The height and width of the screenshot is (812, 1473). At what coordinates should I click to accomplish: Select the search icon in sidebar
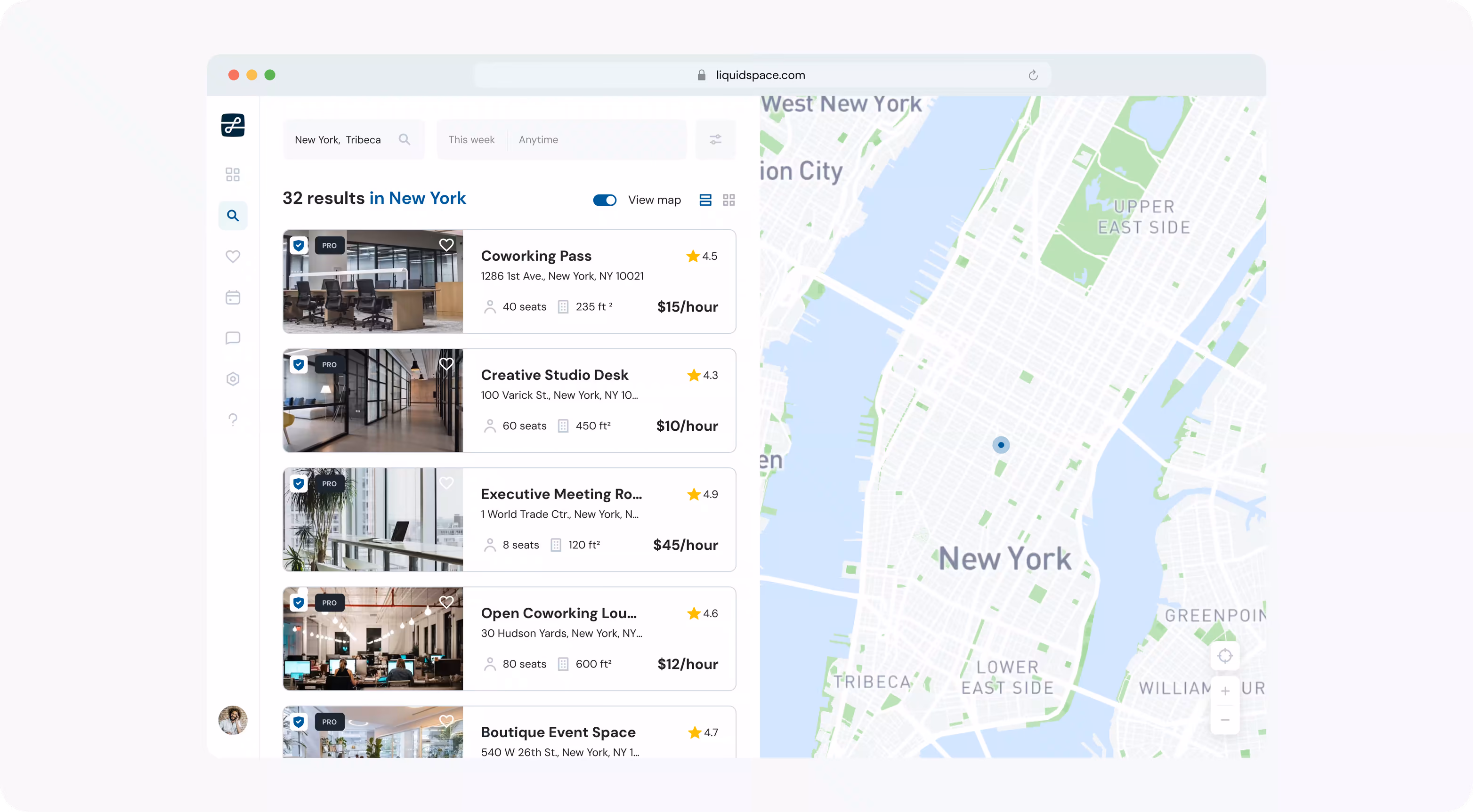[233, 216]
